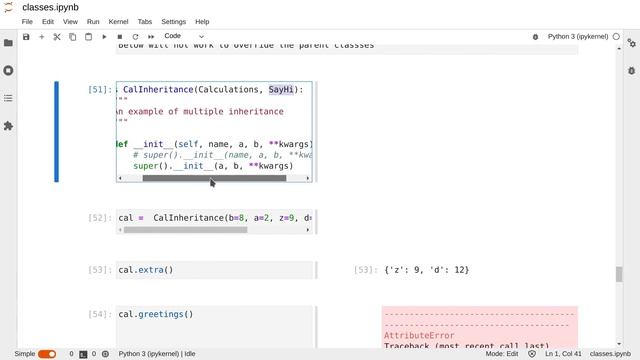Click the cal = CalInheritance code line
Image resolution: width=640 pixels, height=360 pixels.
(215, 218)
